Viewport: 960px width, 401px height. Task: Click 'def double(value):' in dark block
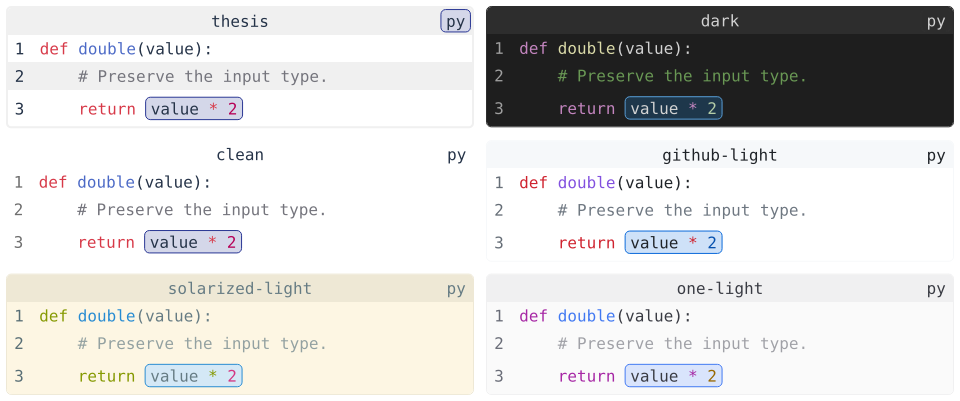606,48
